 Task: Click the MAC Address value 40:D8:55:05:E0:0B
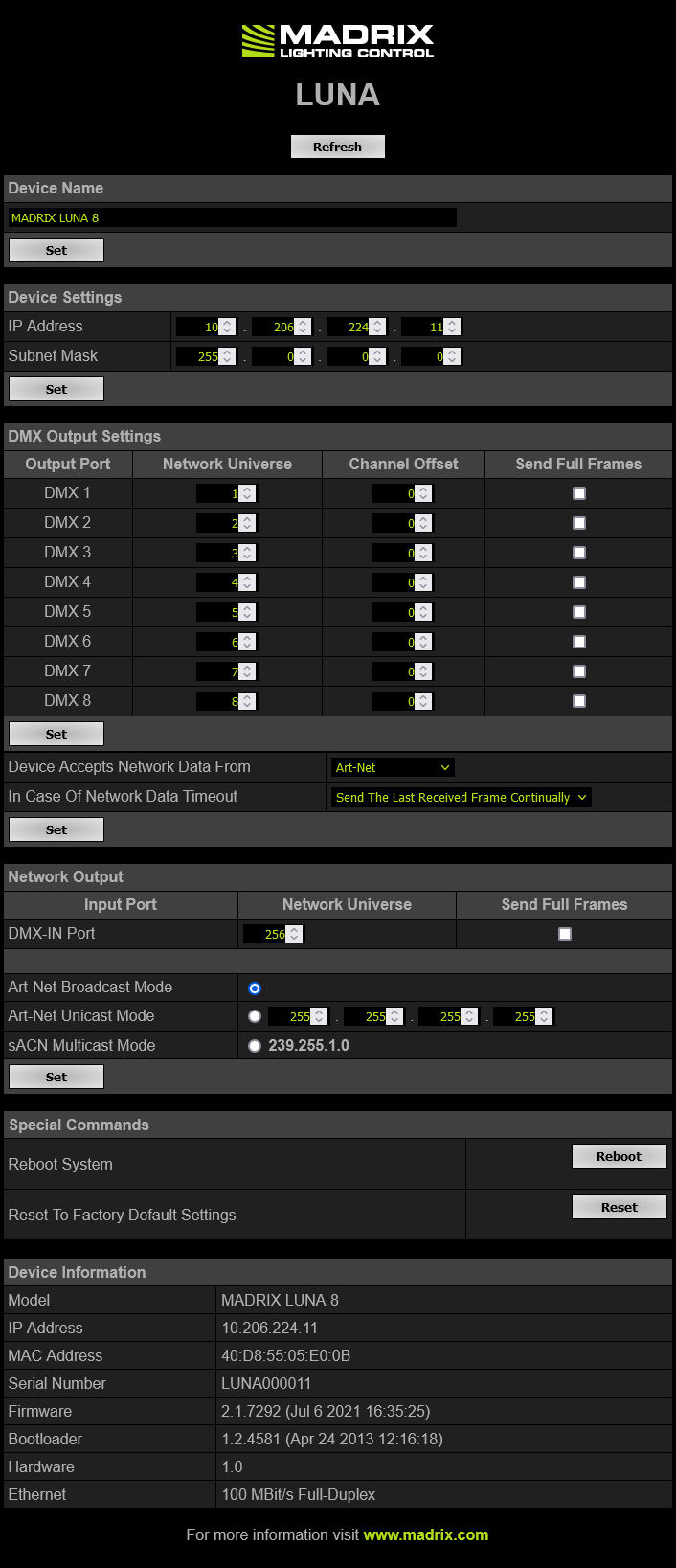tap(286, 1355)
